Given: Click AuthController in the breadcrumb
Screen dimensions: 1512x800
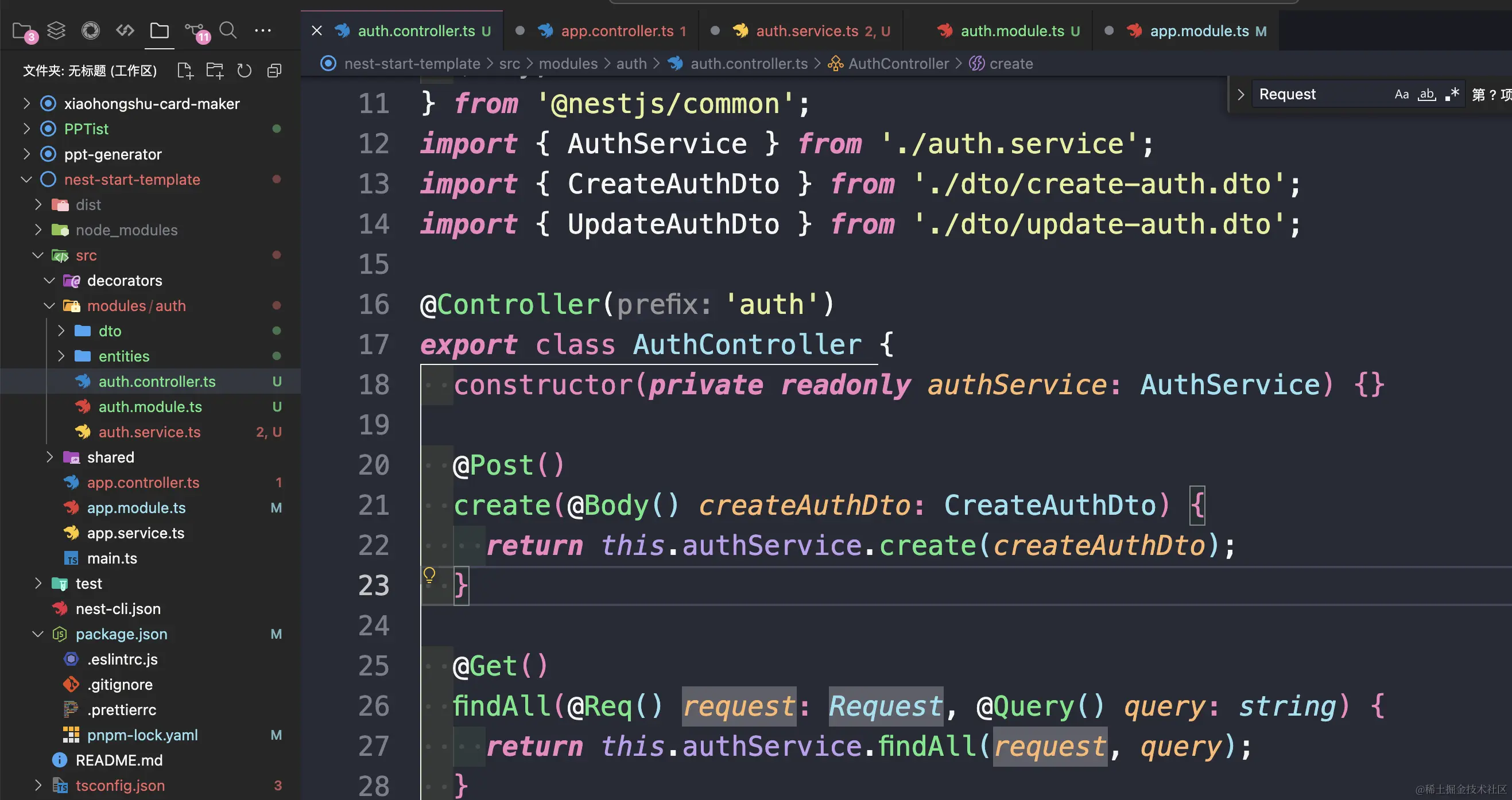Looking at the screenshot, I should coord(898,63).
